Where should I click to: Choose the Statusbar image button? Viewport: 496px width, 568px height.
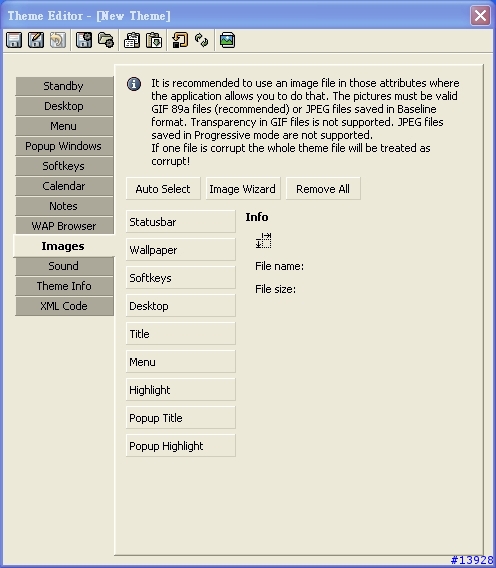point(180,221)
